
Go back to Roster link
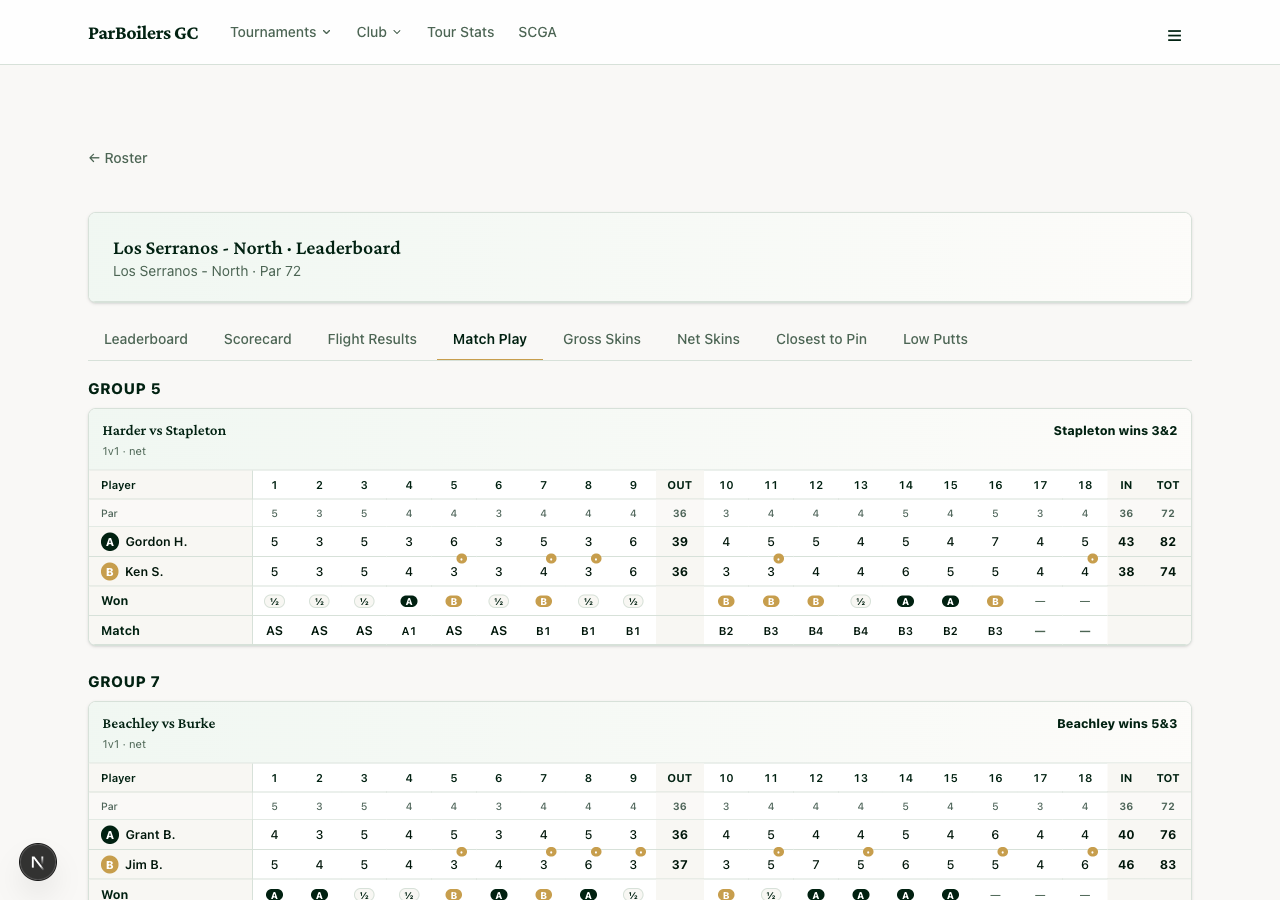point(118,158)
